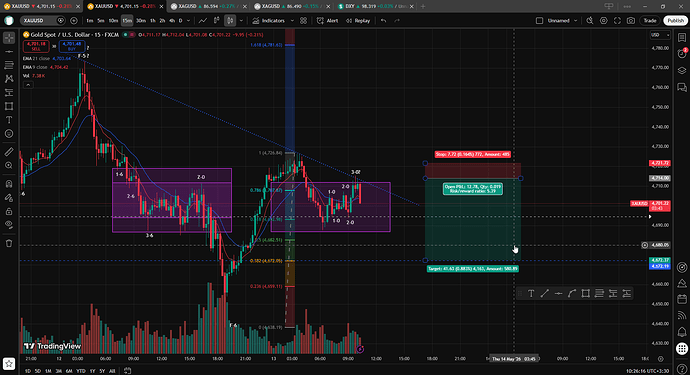Viewport: 690px width, 375px height.
Task: Select the 1D date range
Action: pos(27,371)
